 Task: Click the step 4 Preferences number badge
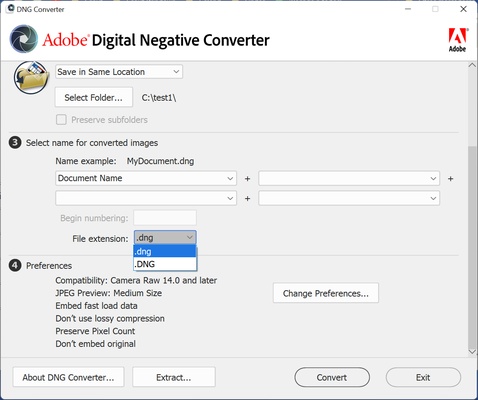point(15,266)
